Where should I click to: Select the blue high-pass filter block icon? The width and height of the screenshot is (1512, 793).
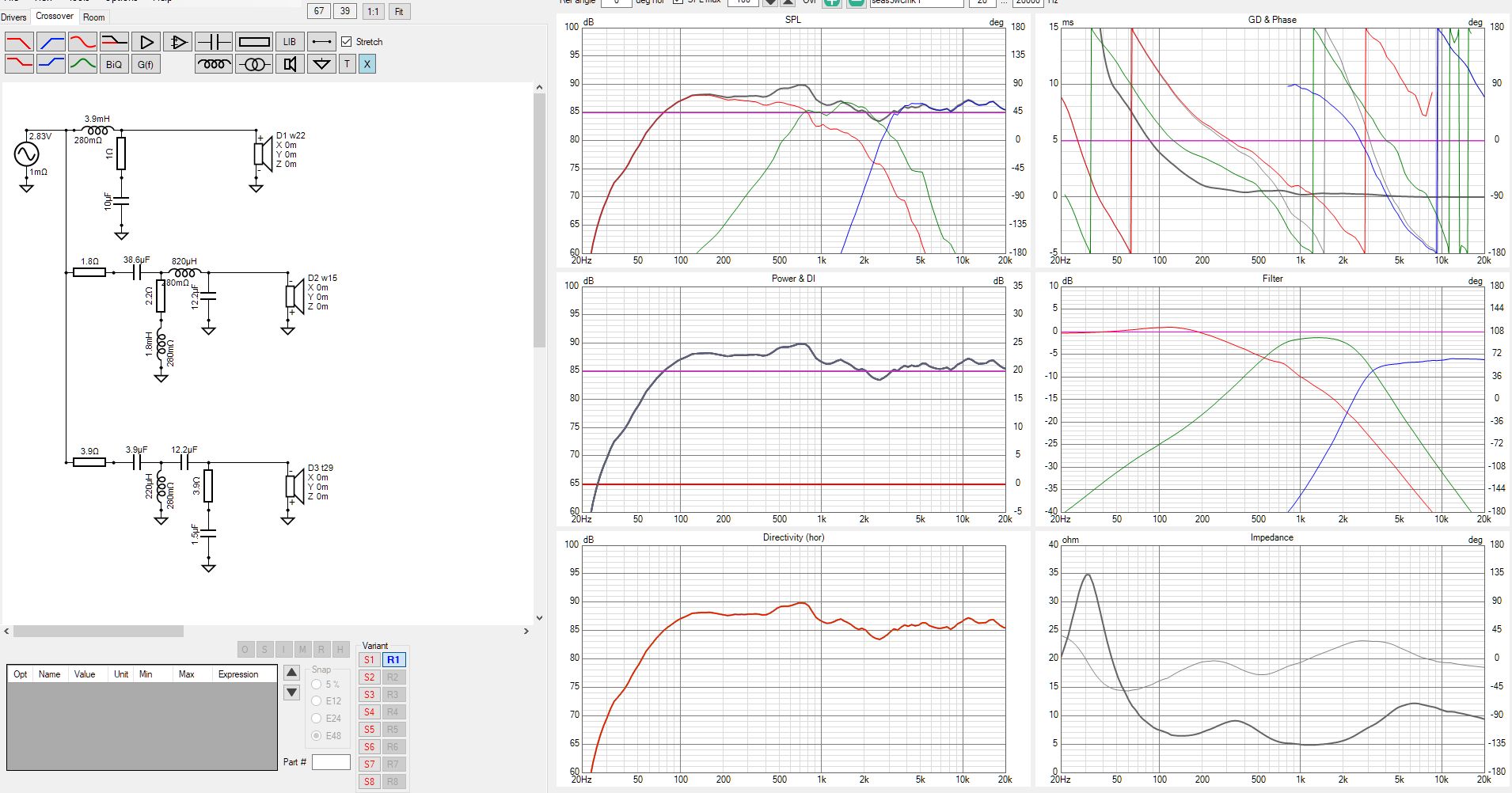(x=51, y=42)
